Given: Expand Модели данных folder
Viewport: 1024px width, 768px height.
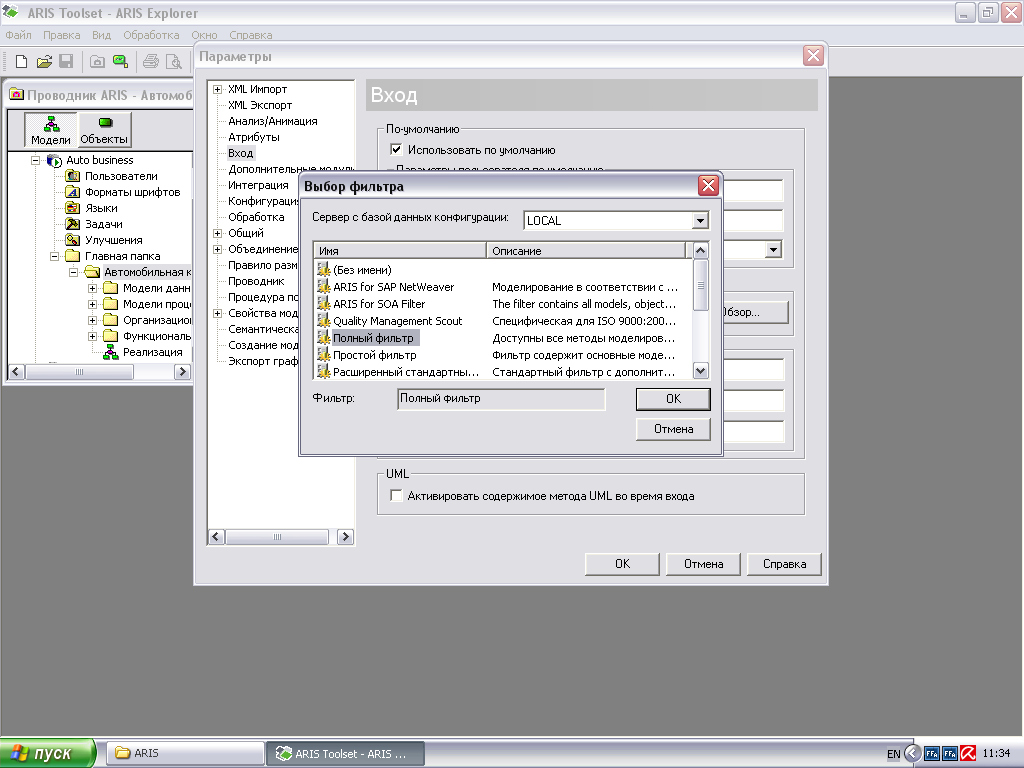Looking at the screenshot, I should point(92,288).
